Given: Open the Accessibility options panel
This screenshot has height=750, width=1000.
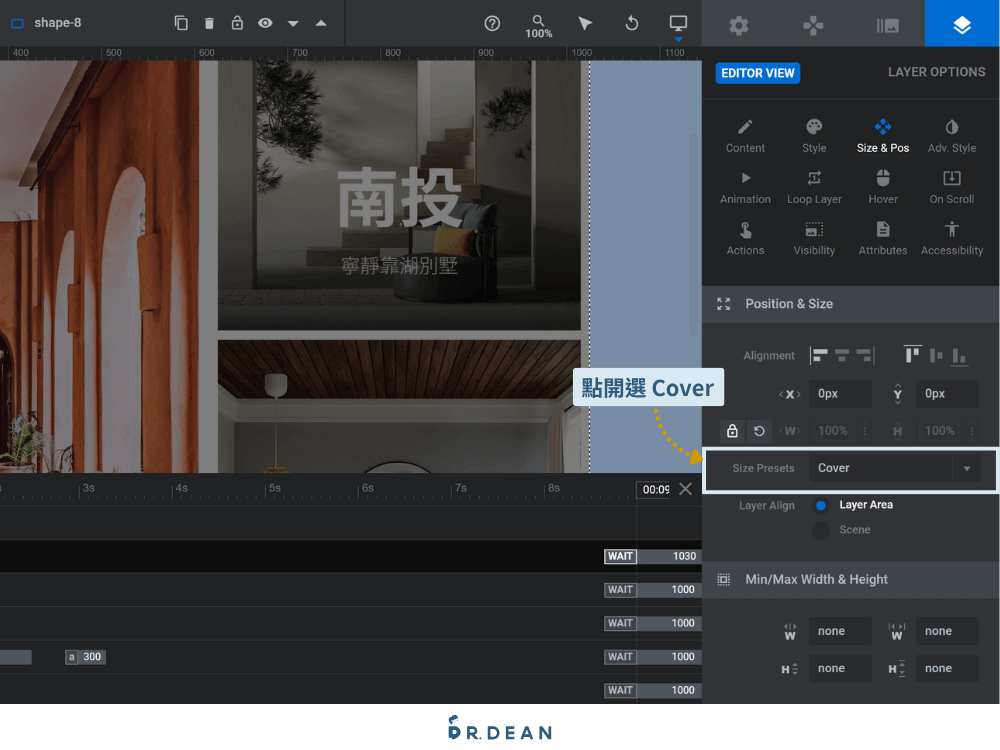Looking at the screenshot, I should (950, 238).
